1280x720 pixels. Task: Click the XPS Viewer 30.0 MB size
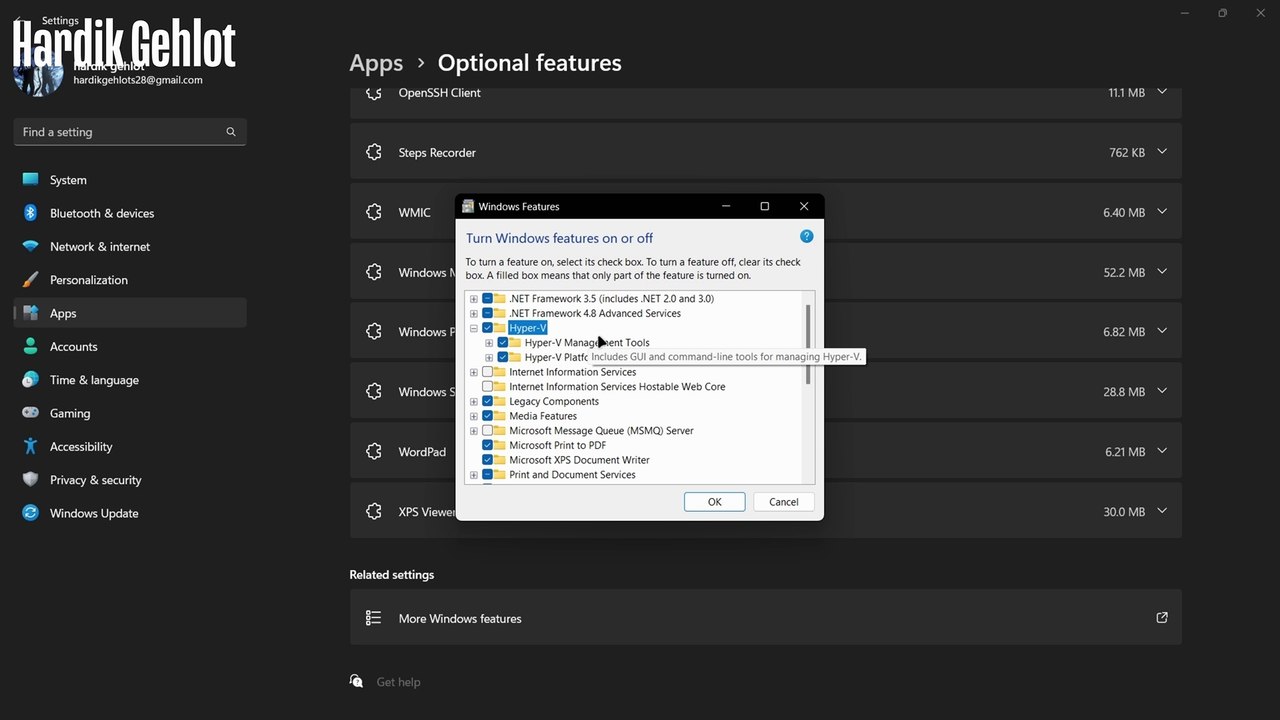coord(1124,512)
